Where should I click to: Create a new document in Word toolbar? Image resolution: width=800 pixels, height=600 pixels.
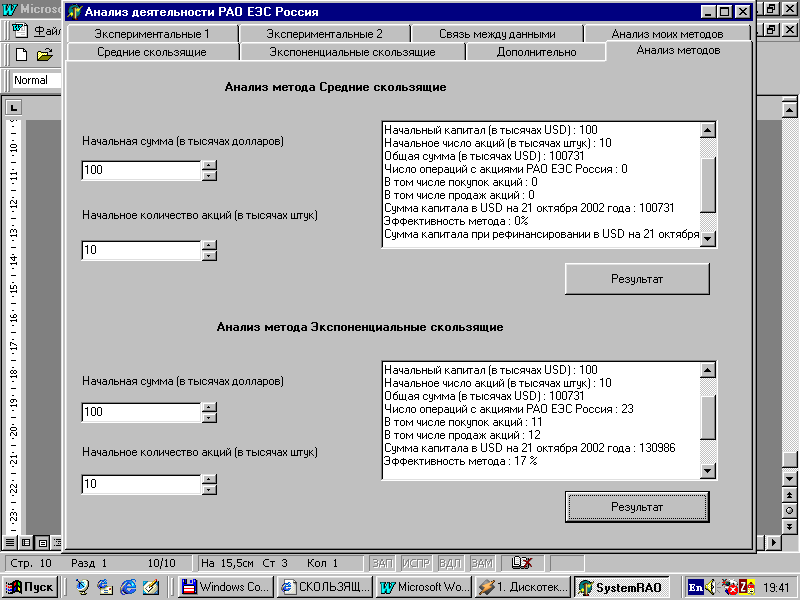click(x=21, y=55)
